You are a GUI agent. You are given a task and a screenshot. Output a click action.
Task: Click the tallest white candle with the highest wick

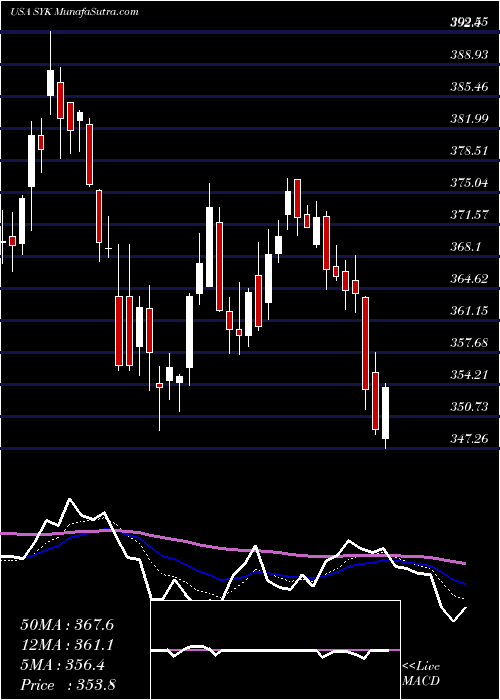50,83
